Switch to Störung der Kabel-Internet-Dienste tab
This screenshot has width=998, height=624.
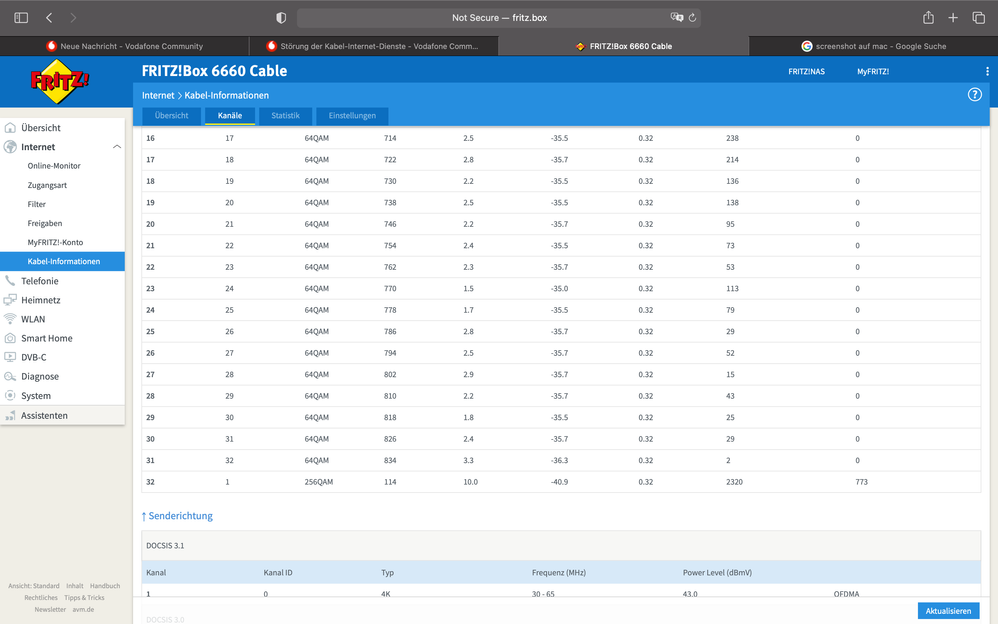click(374, 46)
